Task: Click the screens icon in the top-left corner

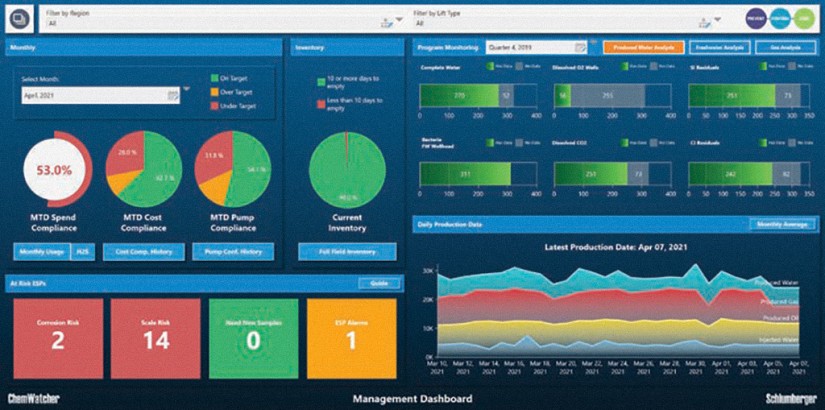Action: (19, 18)
